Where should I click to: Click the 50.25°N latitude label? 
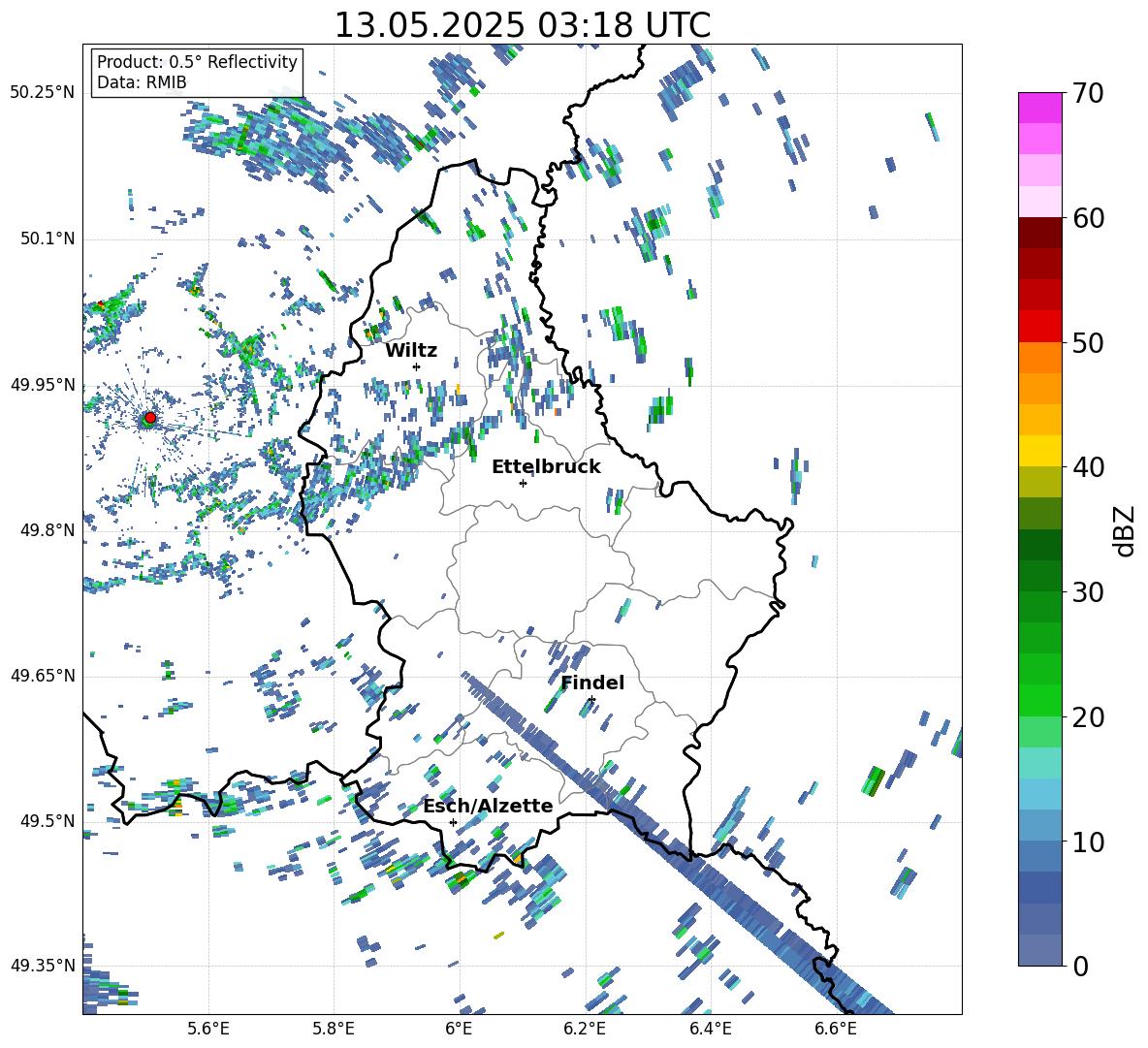(x=43, y=93)
